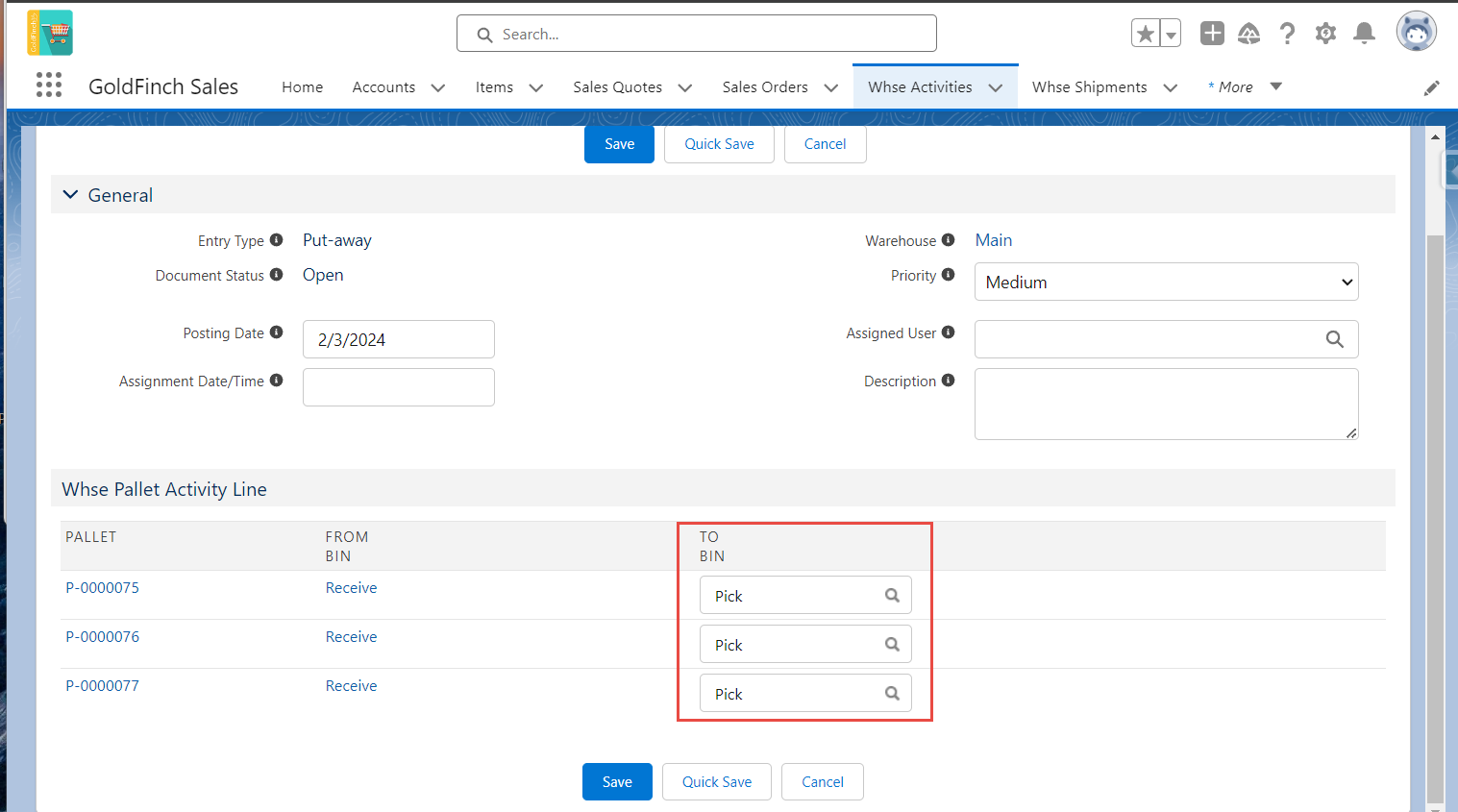Screen dimensions: 1458x812
Task: Click the Entry Type info icon
Action: 276,239
